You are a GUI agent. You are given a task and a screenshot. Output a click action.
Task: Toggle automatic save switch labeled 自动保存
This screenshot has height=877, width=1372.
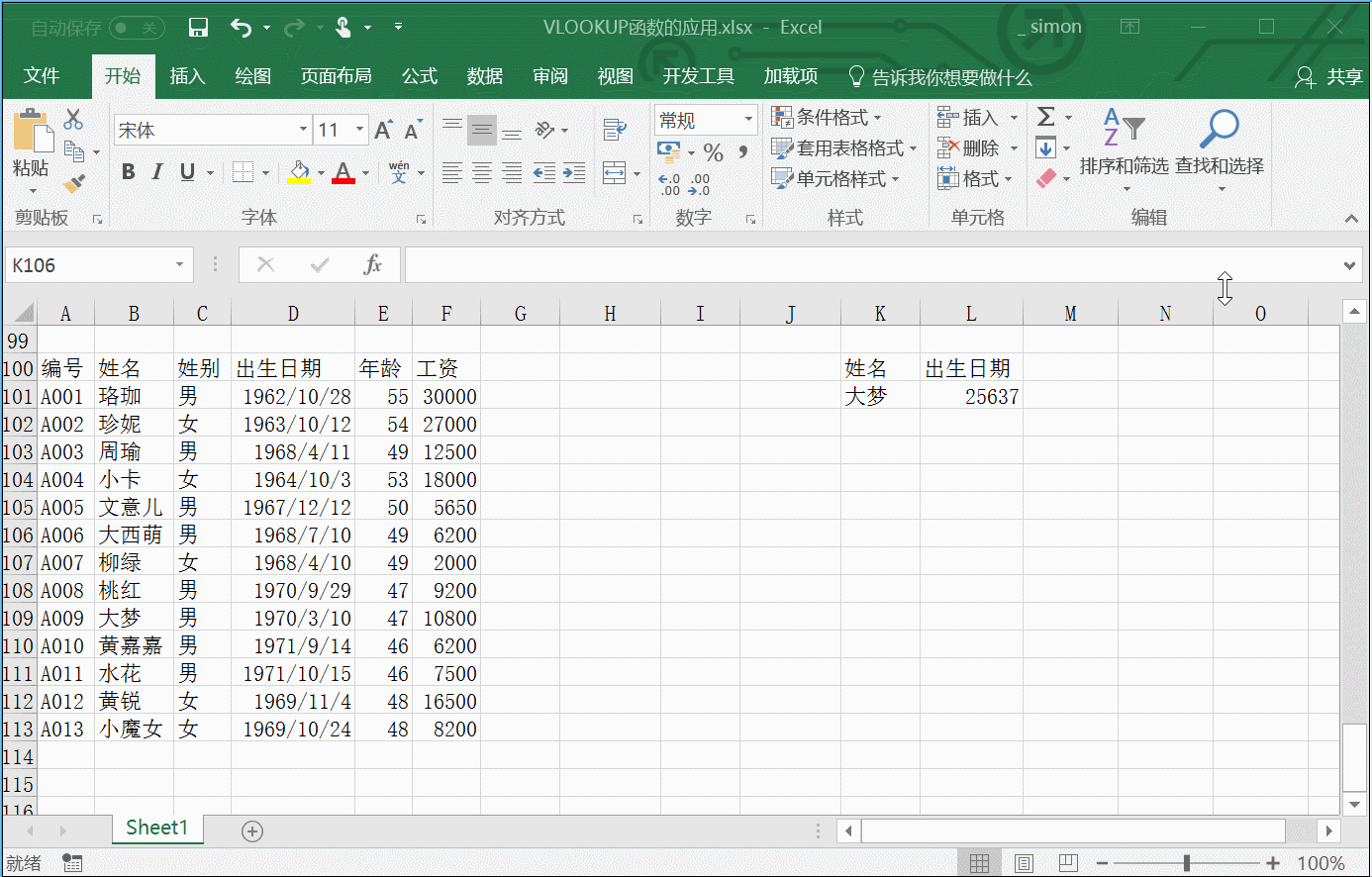(x=137, y=27)
